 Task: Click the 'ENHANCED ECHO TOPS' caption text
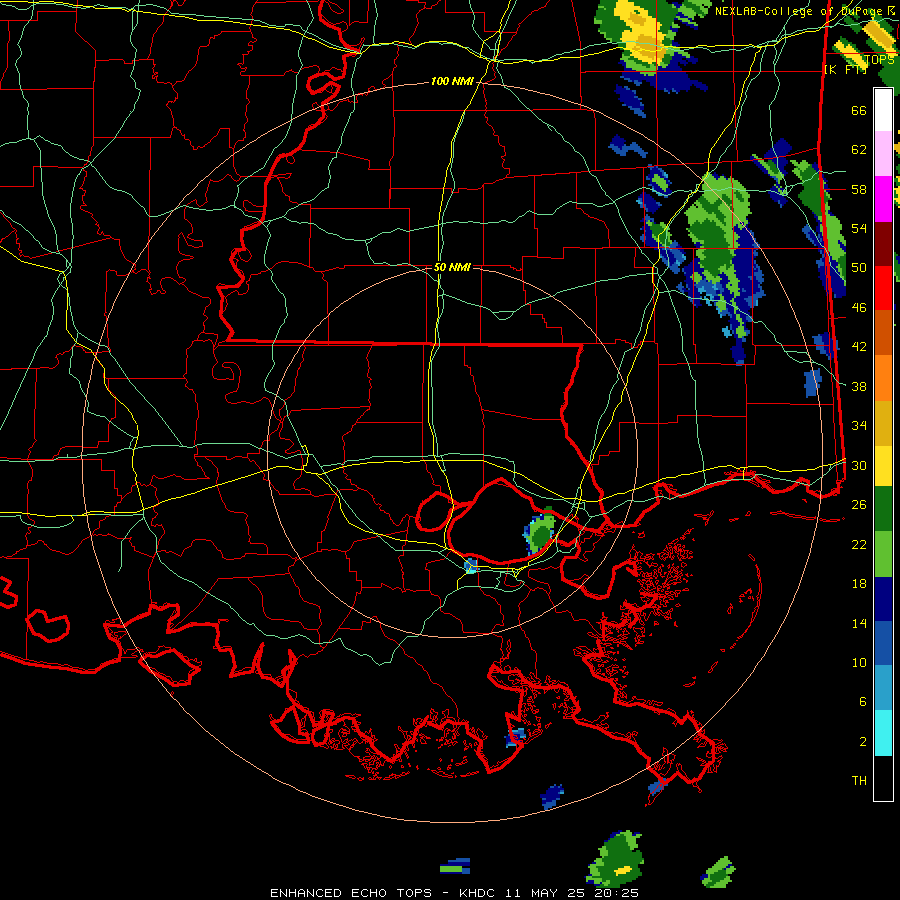[351, 893]
